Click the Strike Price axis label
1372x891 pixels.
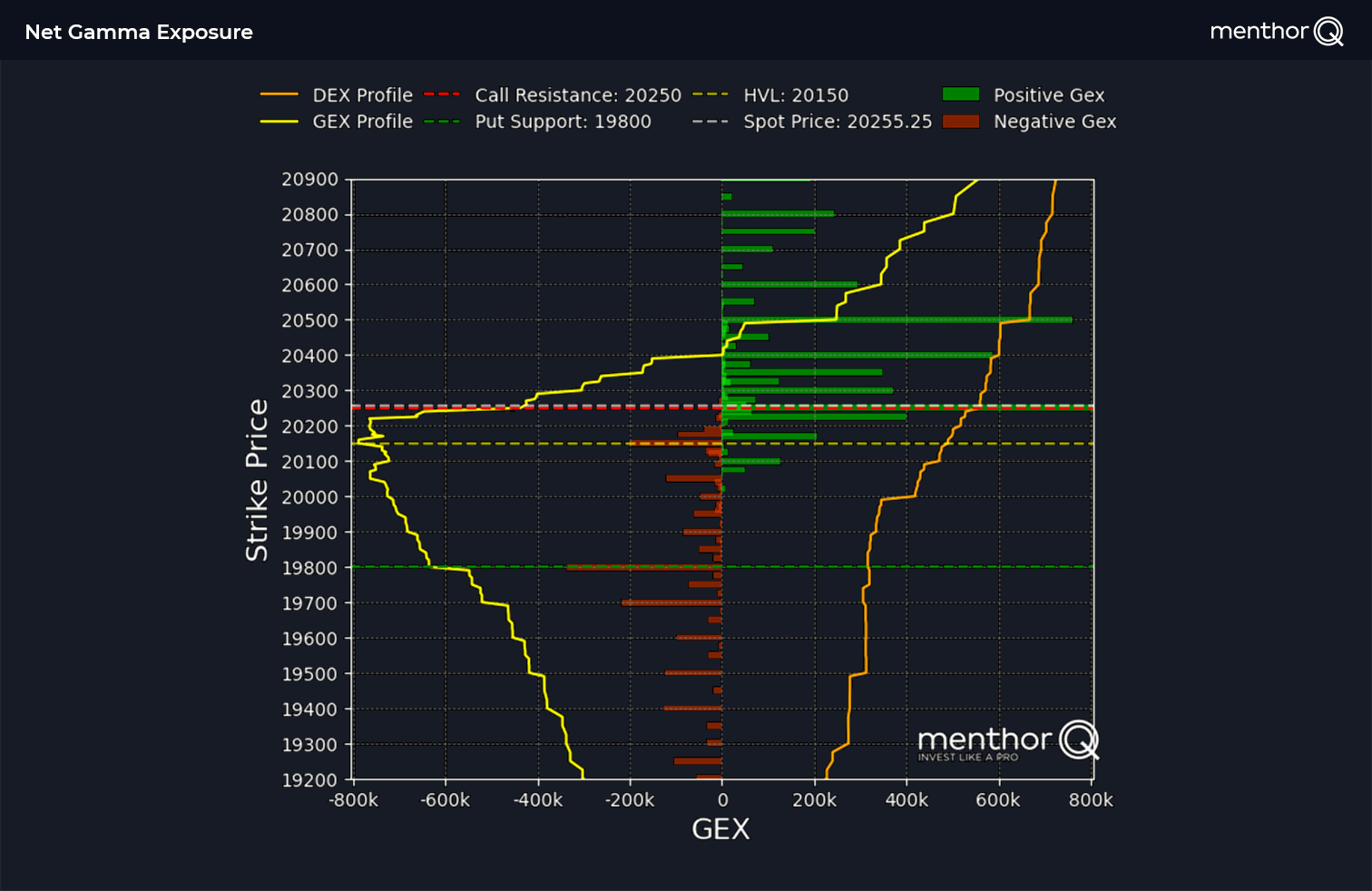258,479
